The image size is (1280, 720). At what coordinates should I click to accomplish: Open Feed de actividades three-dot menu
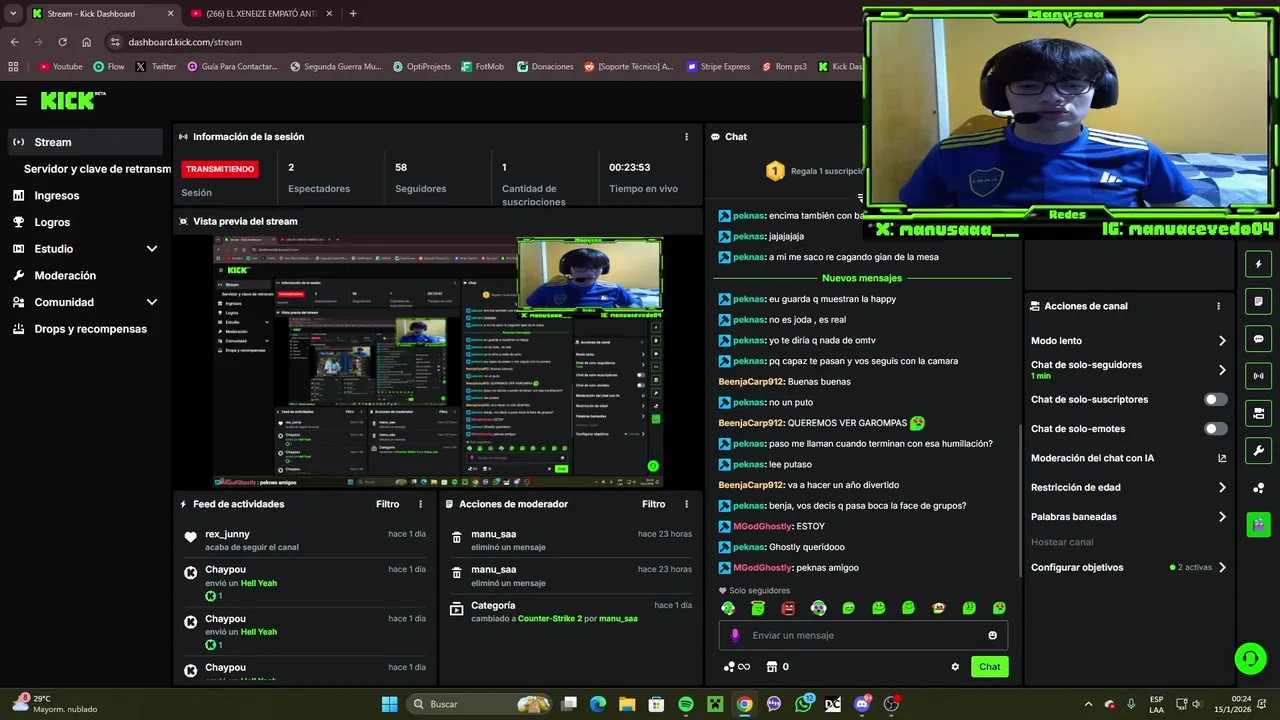420,505
